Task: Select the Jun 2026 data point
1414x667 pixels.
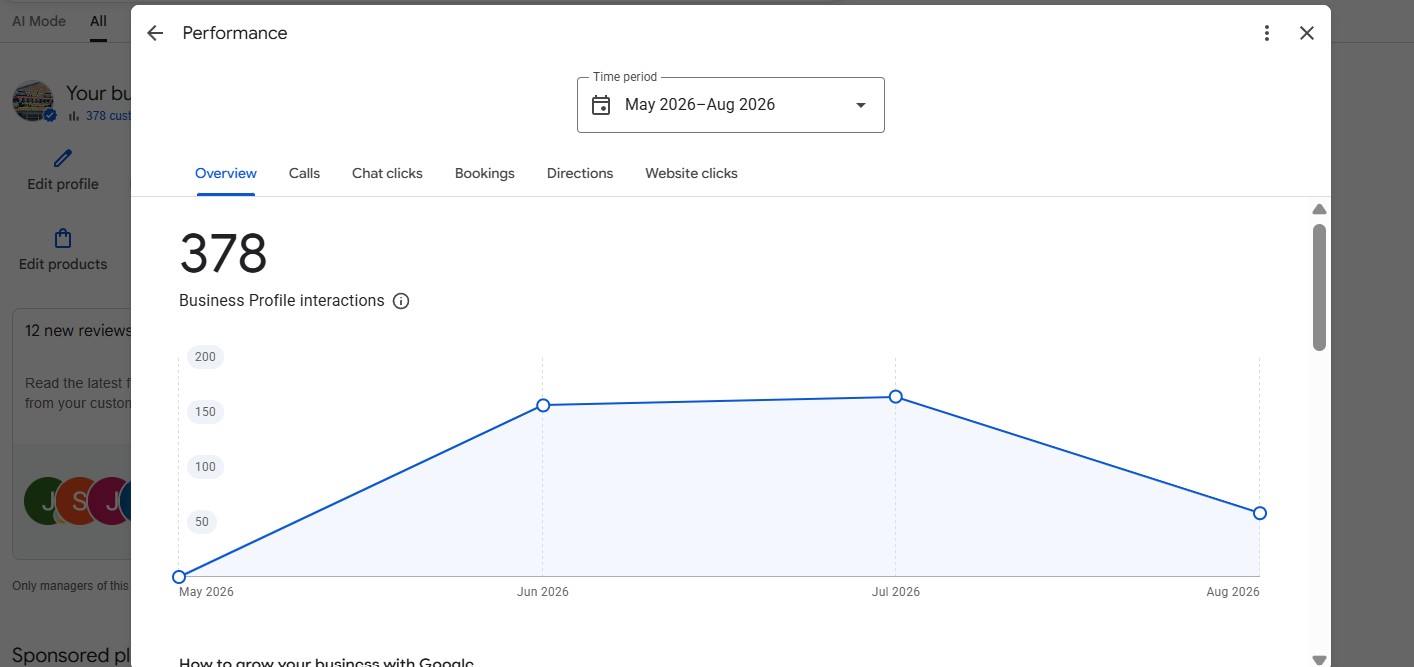Action: coord(543,405)
